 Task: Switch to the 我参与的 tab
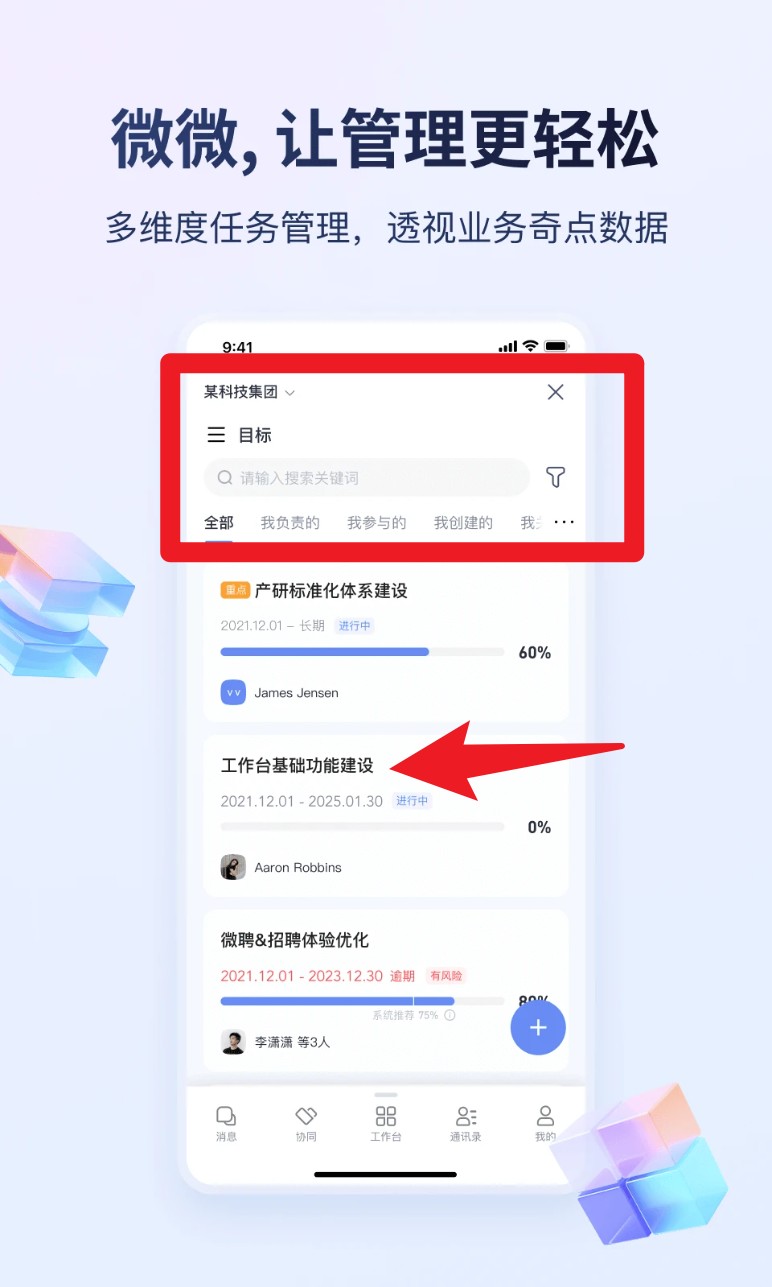(377, 523)
